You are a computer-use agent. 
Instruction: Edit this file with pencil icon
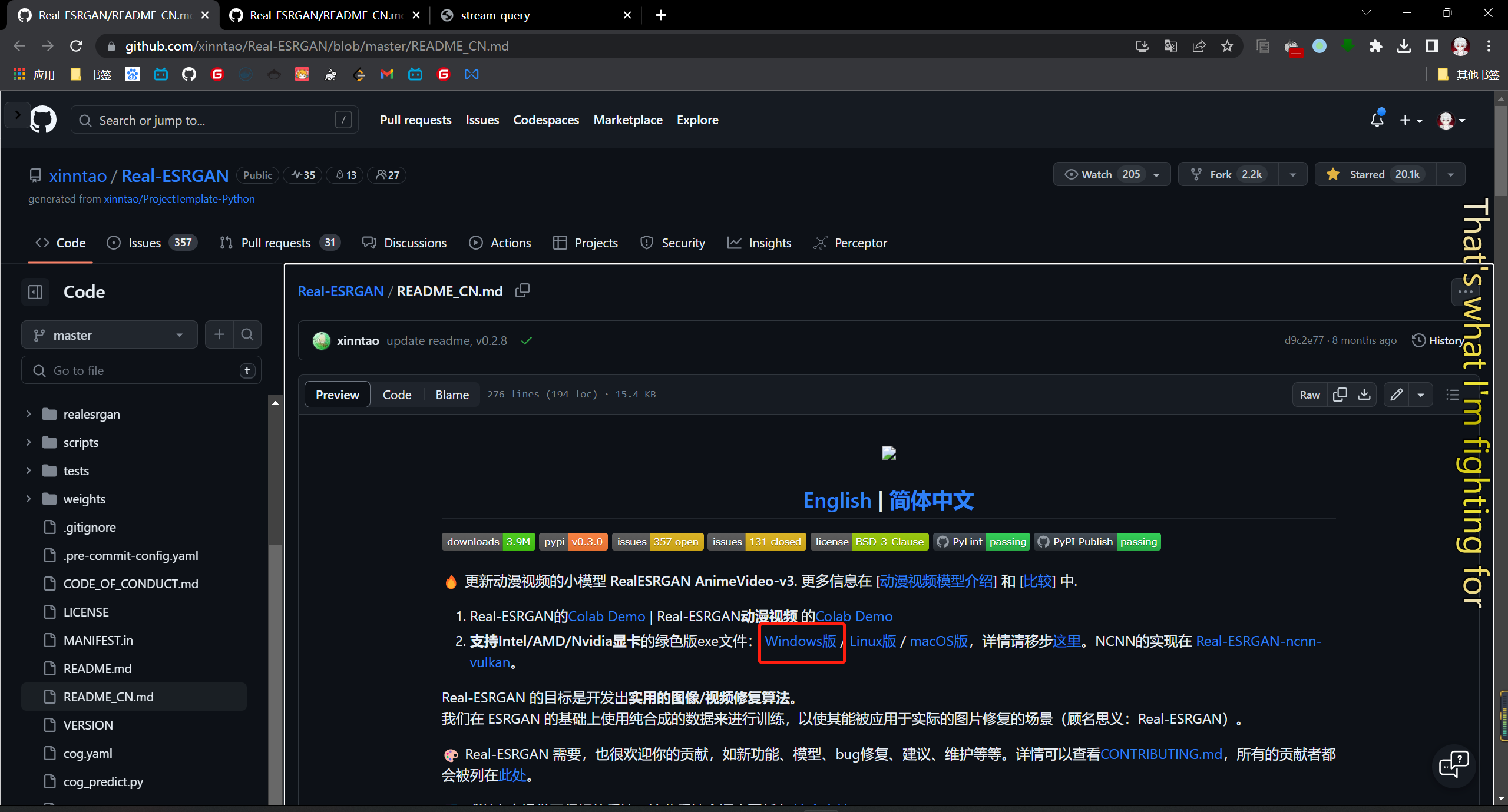[x=1396, y=395]
